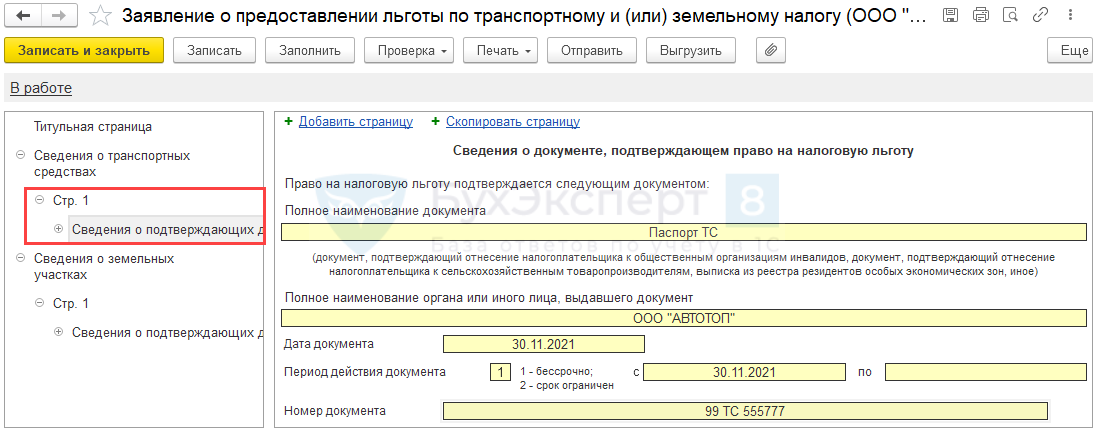Viewport: 1095px width, 430px height.
Task: Open attached files with paperclip button
Action: (x=770, y=51)
